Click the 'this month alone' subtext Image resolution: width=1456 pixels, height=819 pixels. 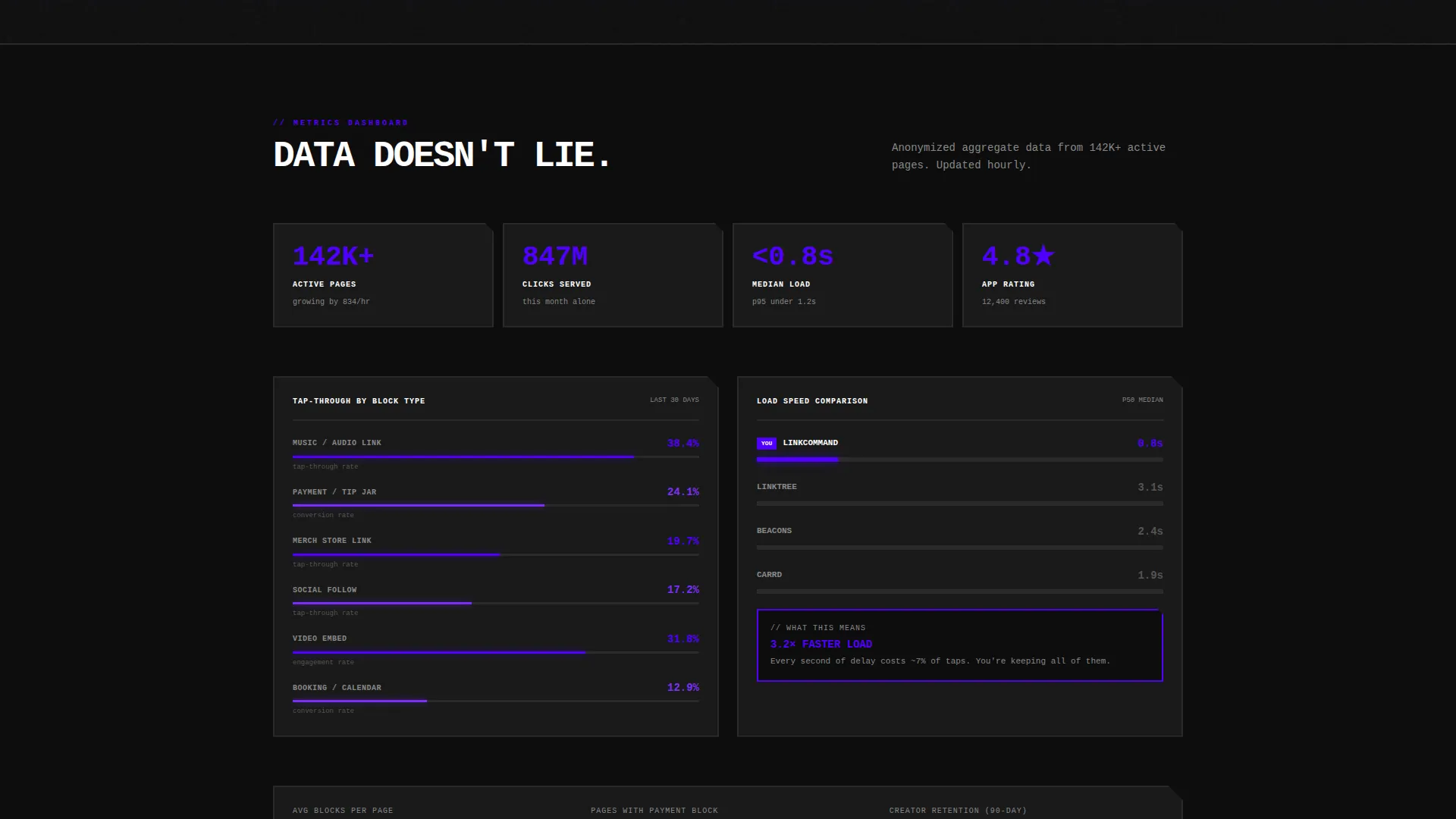[559, 301]
